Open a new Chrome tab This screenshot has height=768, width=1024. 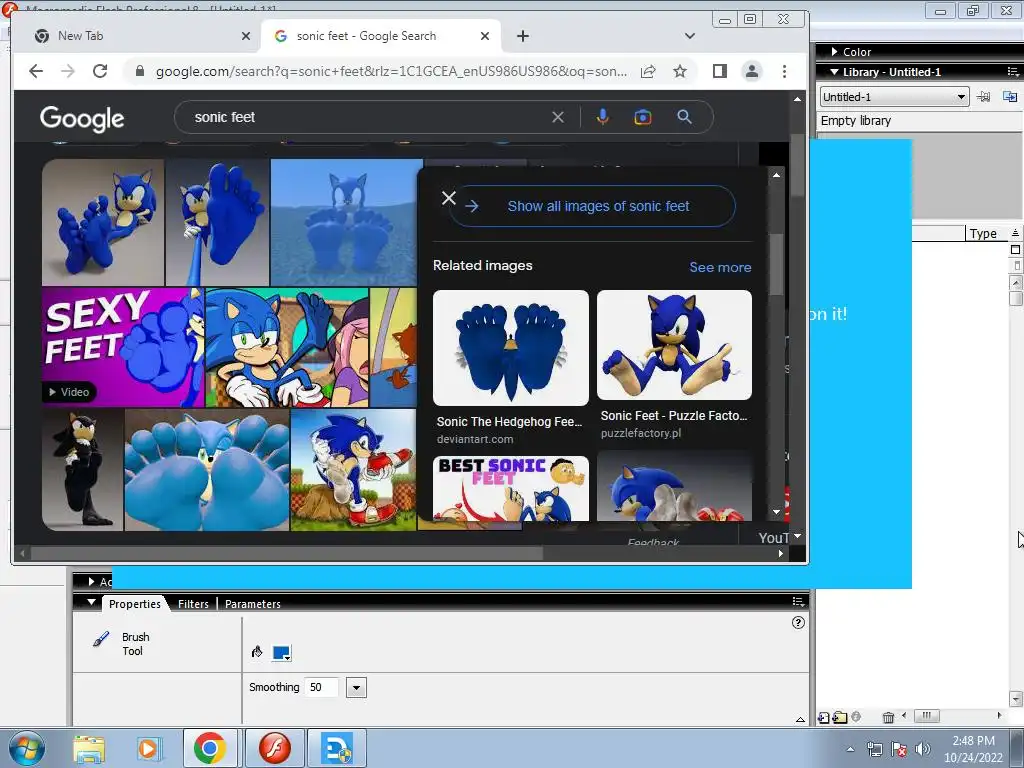pos(522,36)
